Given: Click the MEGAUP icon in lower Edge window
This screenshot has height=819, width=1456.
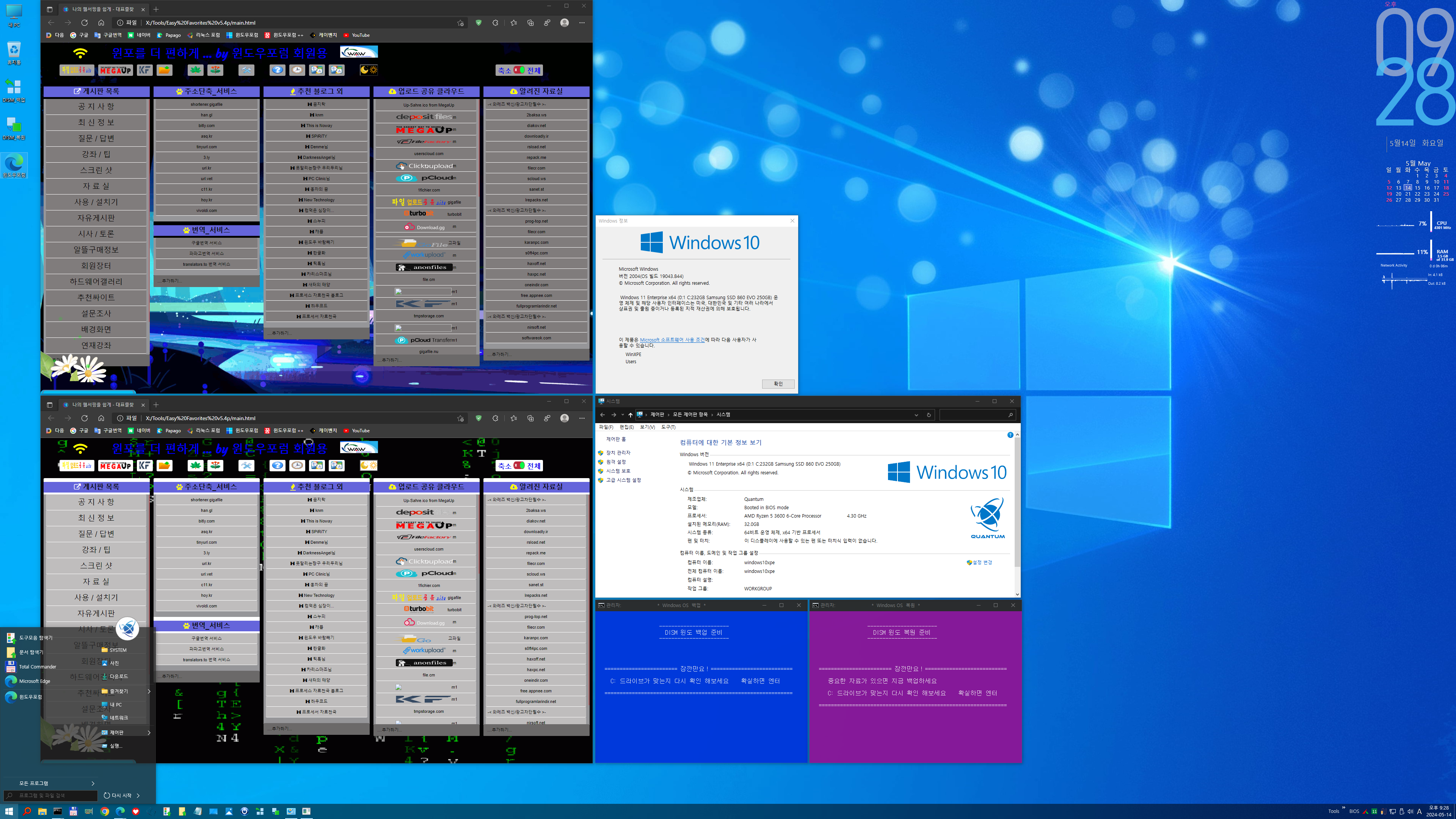Looking at the screenshot, I should [115, 466].
